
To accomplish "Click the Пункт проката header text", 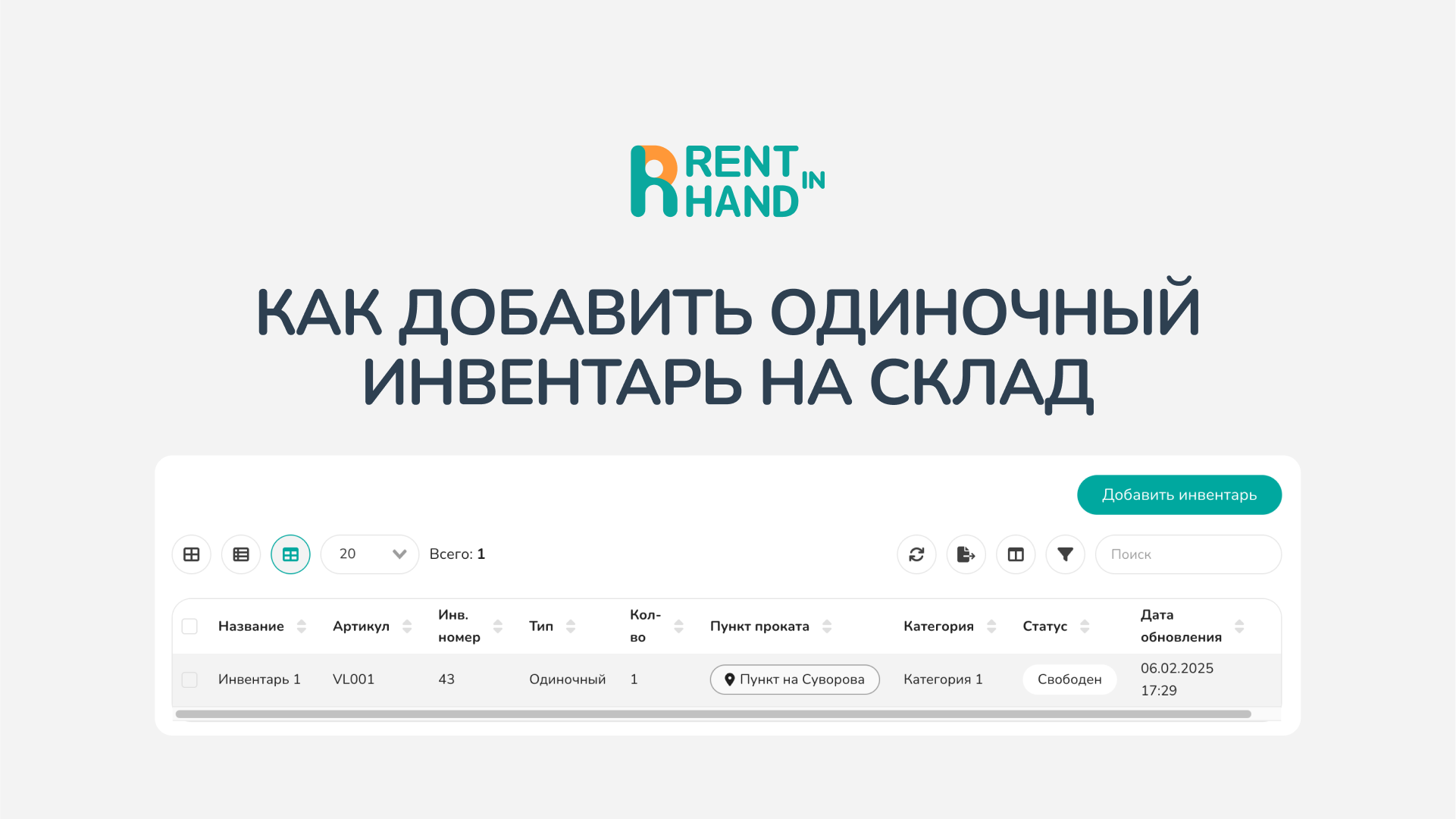I will click(x=759, y=626).
